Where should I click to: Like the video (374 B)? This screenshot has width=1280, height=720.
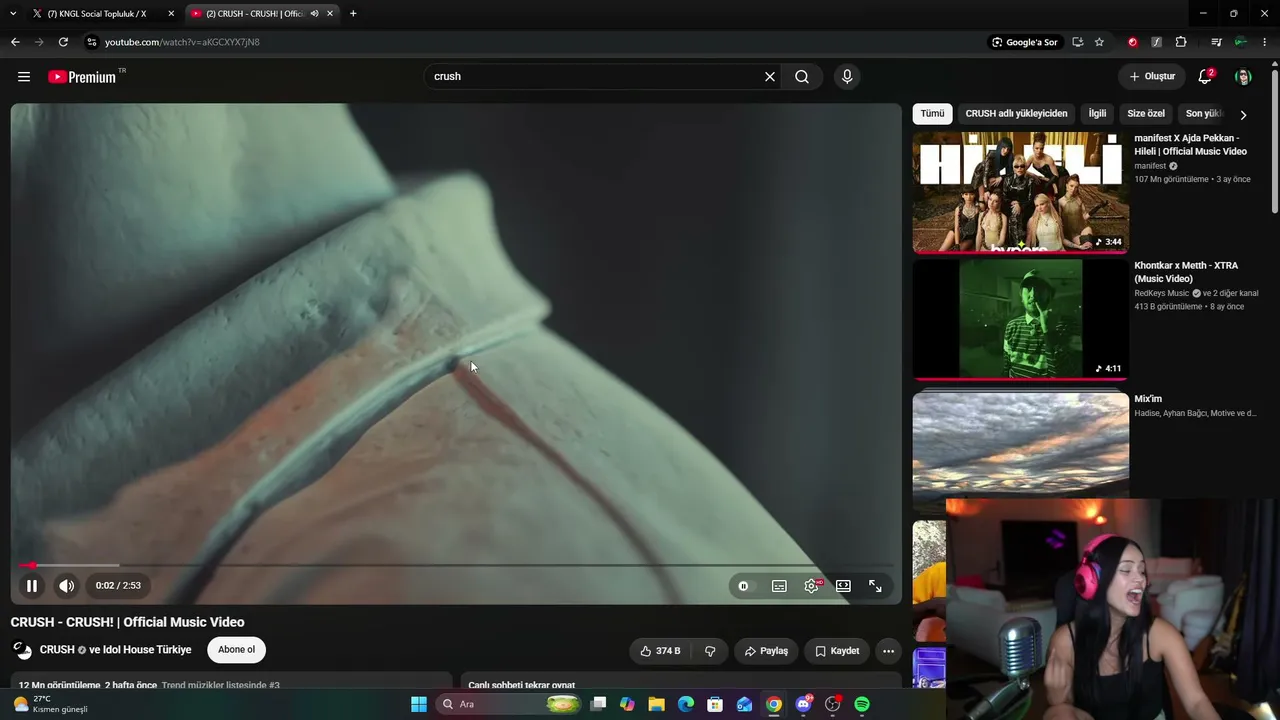[x=661, y=651]
